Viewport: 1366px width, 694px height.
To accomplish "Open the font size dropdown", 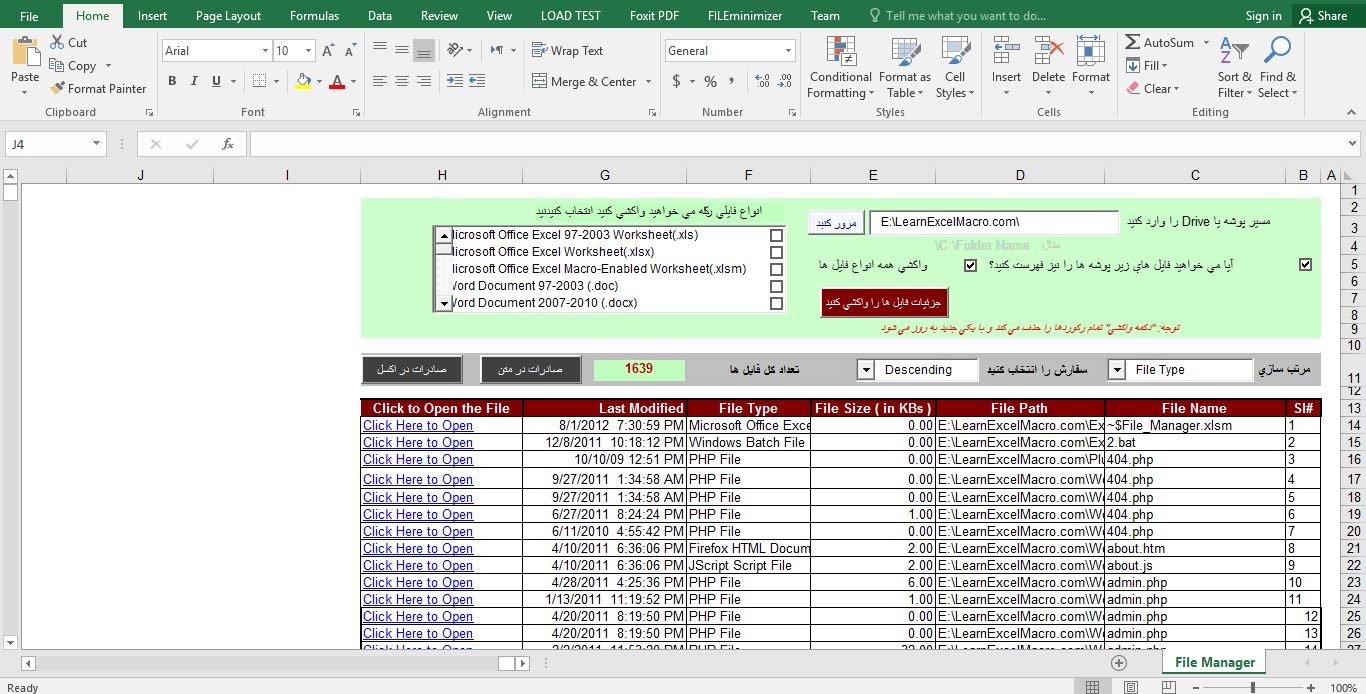I will point(308,51).
